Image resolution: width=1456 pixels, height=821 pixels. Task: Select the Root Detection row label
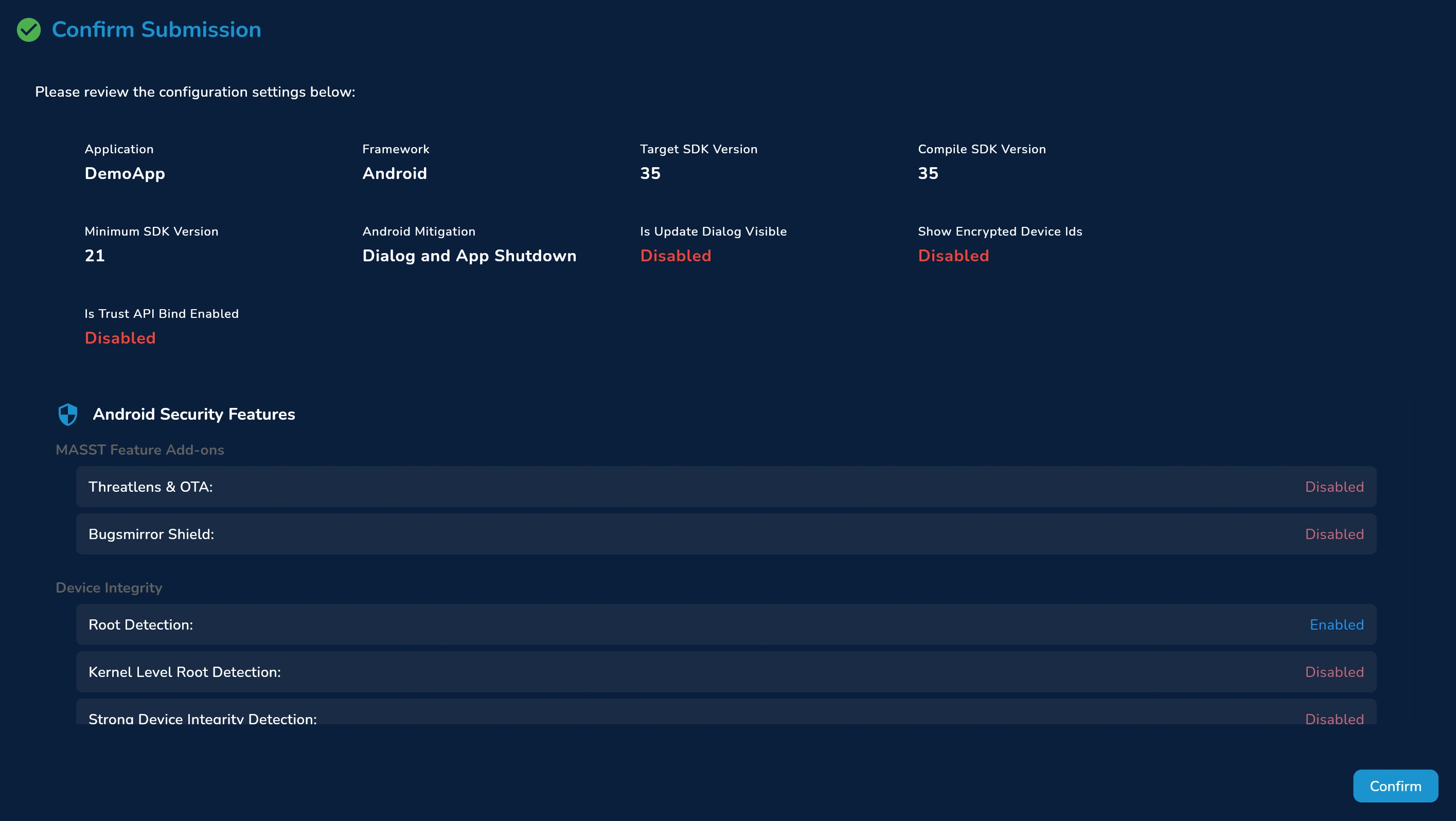[x=141, y=625]
